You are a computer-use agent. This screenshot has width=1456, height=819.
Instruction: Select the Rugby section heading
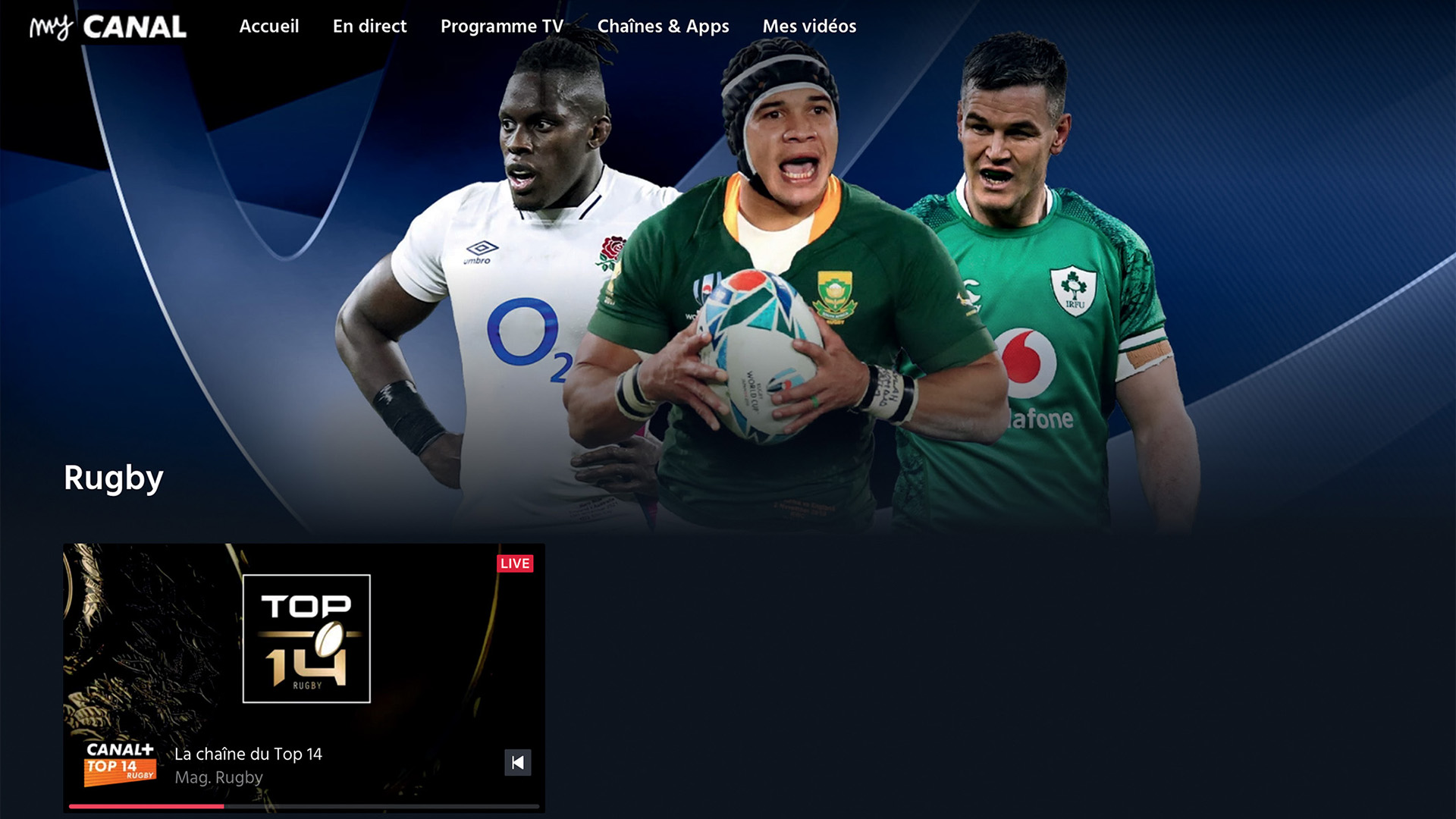pyautogui.click(x=114, y=478)
